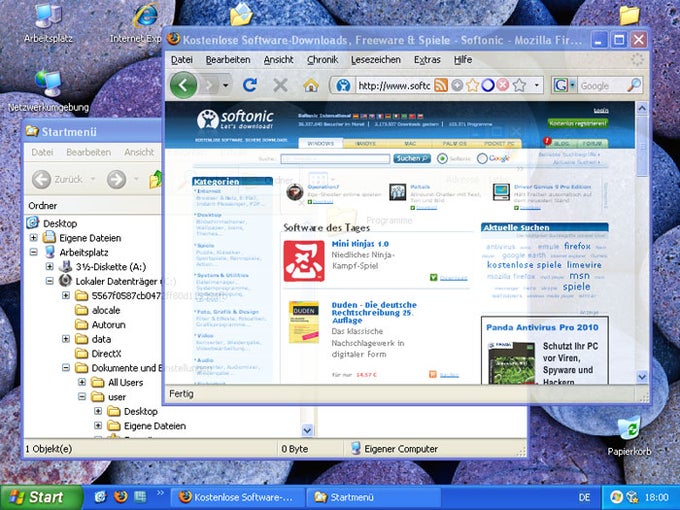The width and height of the screenshot is (680, 510).
Task: Open the Bearbeiten menu in the Startmenü window
Action: (88, 152)
